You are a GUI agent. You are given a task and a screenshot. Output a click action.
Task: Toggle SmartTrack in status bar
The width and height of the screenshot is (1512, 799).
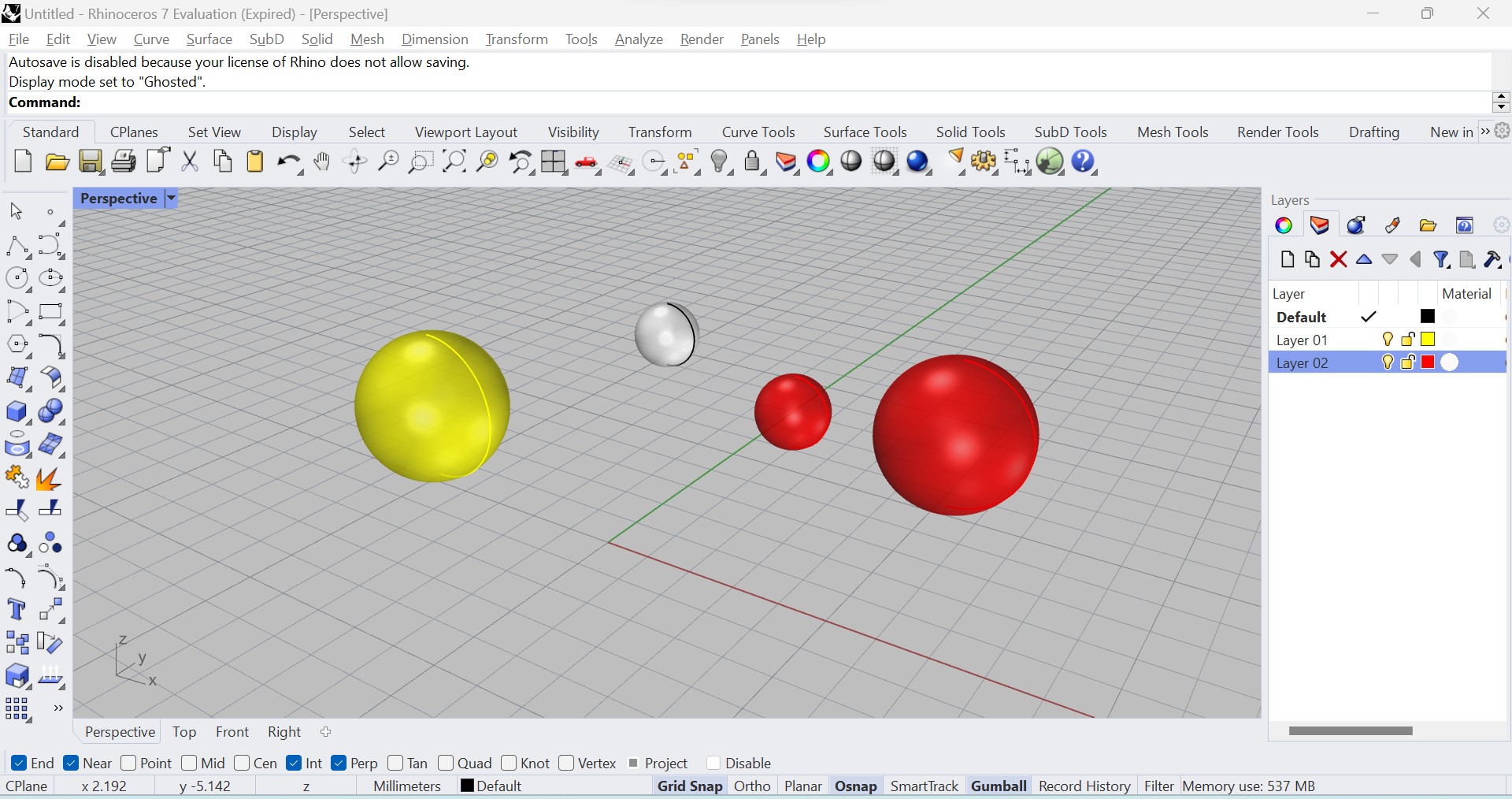(924, 786)
